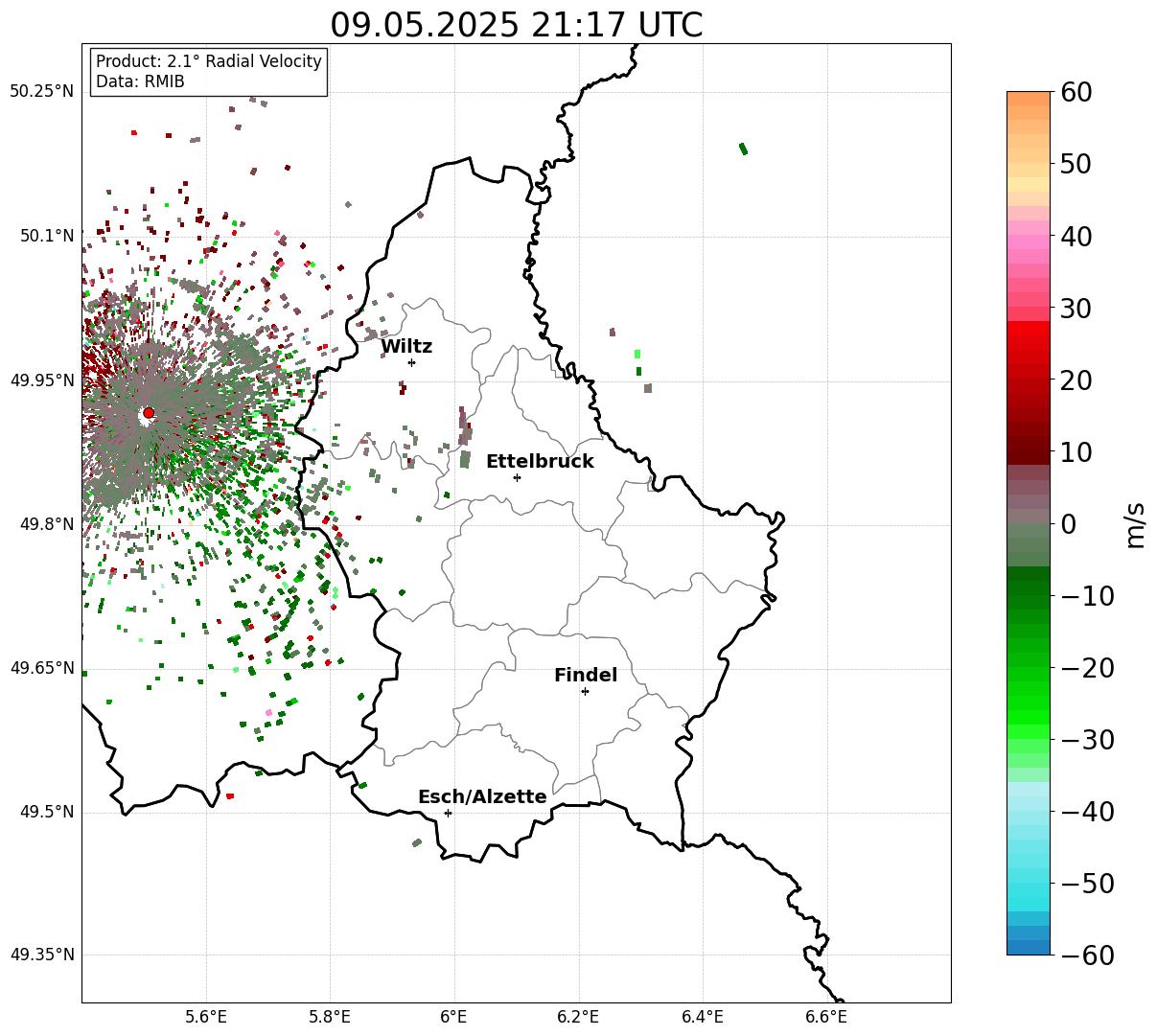The height and width of the screenshot is (1036, 1157).
Task: Click the 50.25°N latitude label
Action: click(x=41, y=92)
